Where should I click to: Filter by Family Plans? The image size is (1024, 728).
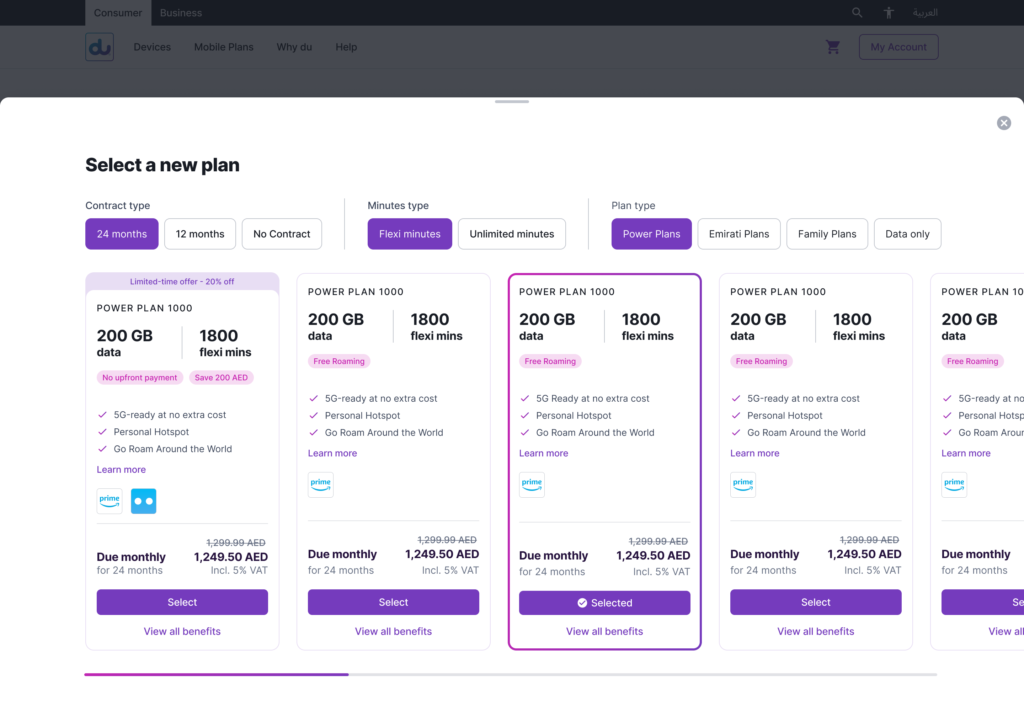point(827,234)
